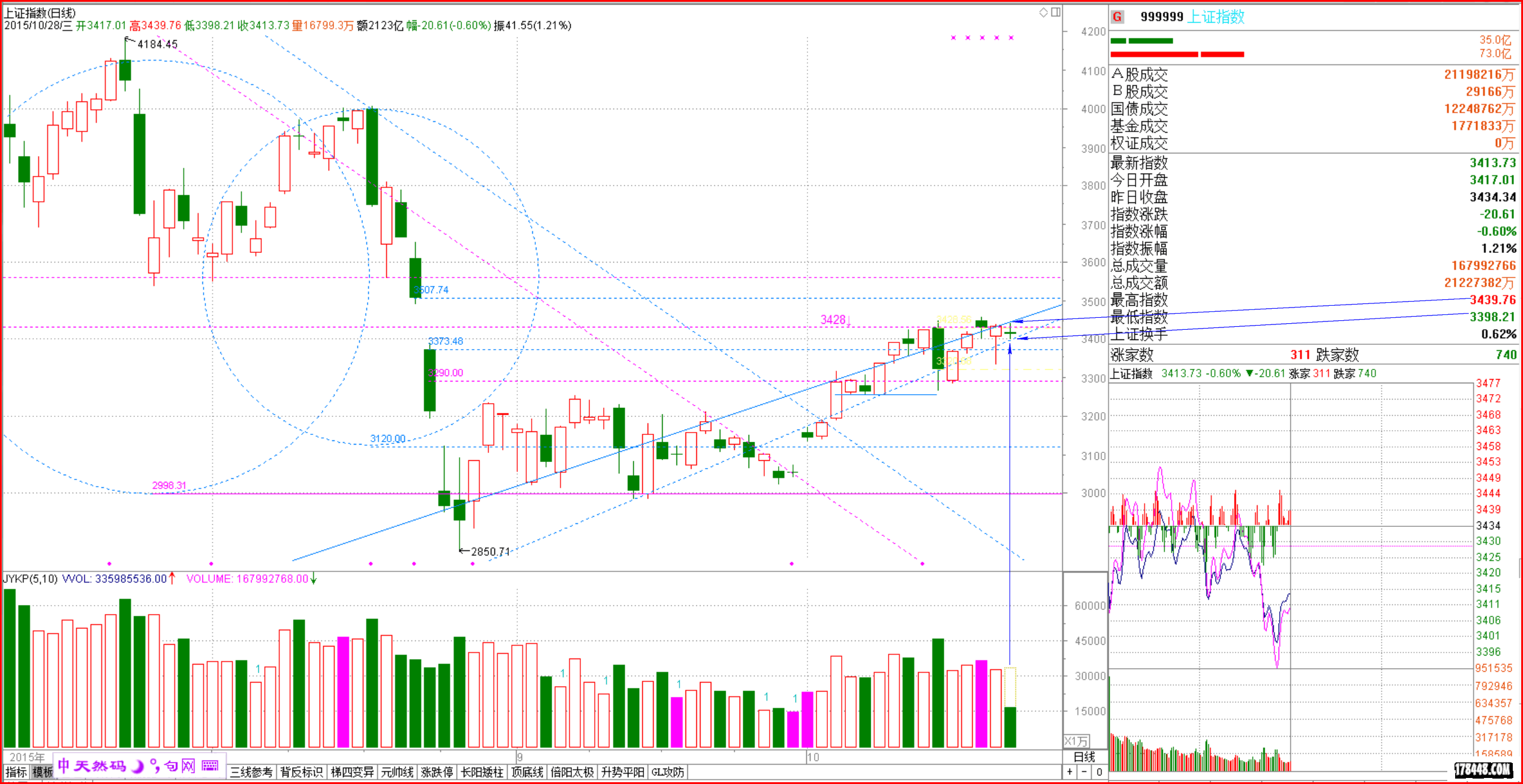The height and width of the screenshot is (784, 1523).
Task: Select the GL攻防 indicator tab
Action: pos(668,773)
